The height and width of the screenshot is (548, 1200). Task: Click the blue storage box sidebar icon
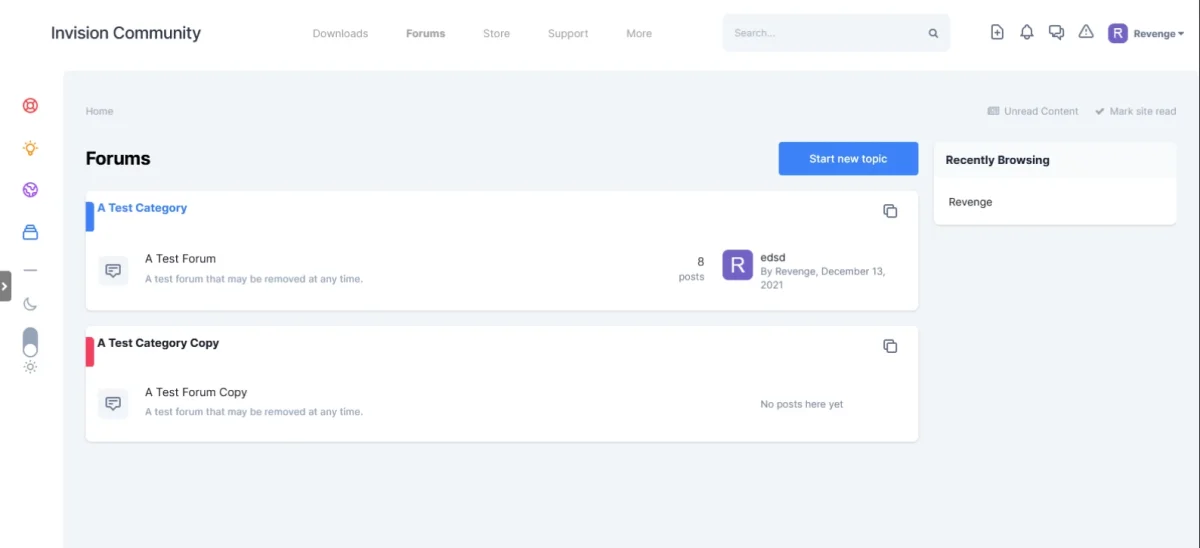[x=30, y=232]
